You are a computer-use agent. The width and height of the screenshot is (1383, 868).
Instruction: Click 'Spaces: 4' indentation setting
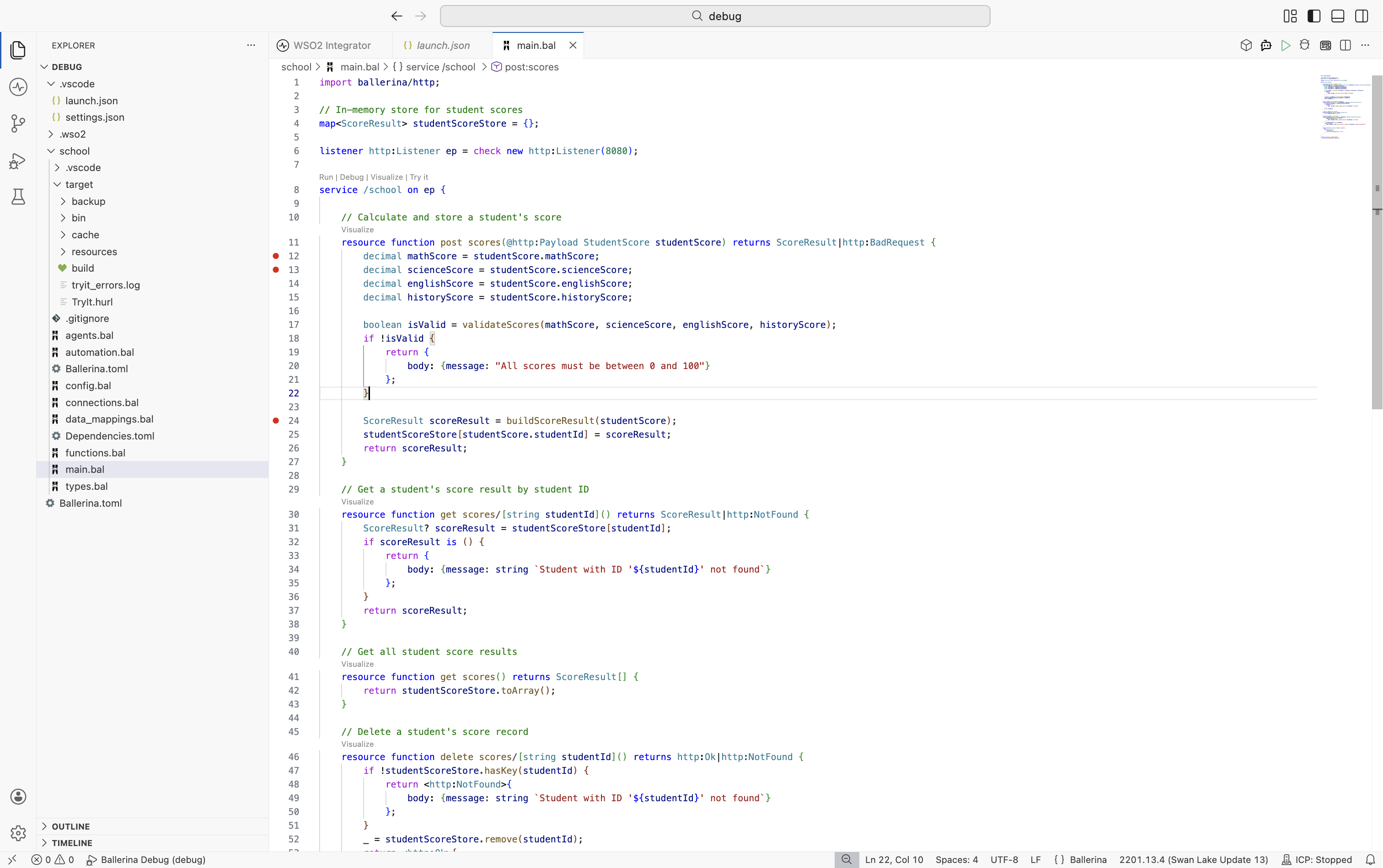(956, 859)
